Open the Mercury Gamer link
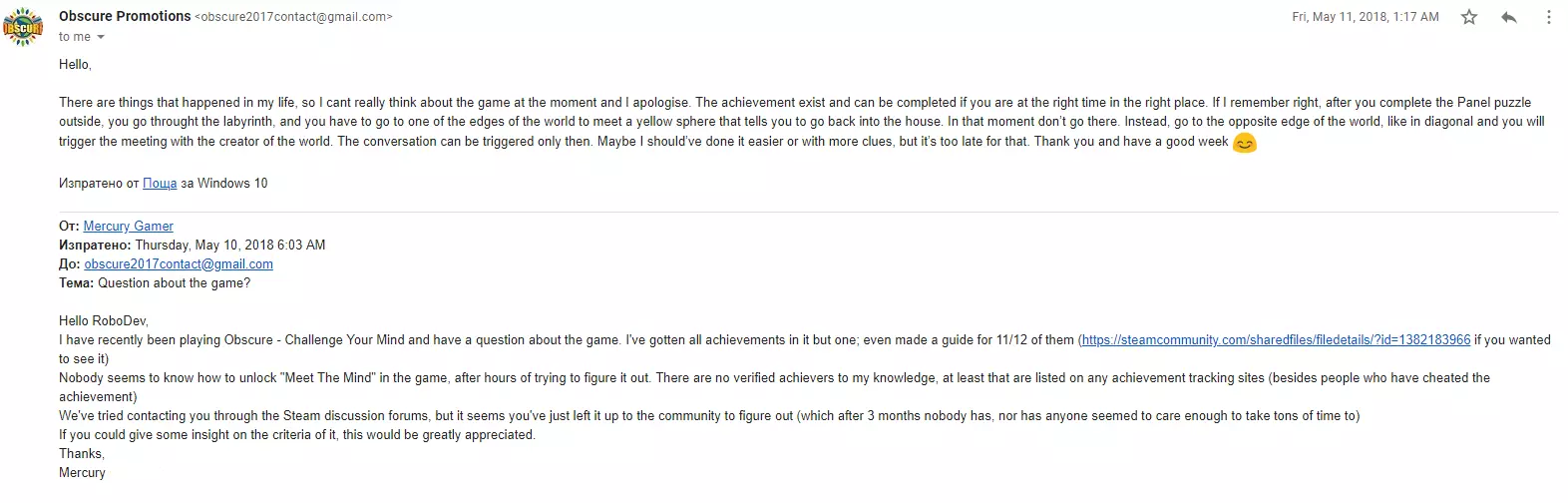Viewport: 1568px width, 503px height. pos(128,227)
